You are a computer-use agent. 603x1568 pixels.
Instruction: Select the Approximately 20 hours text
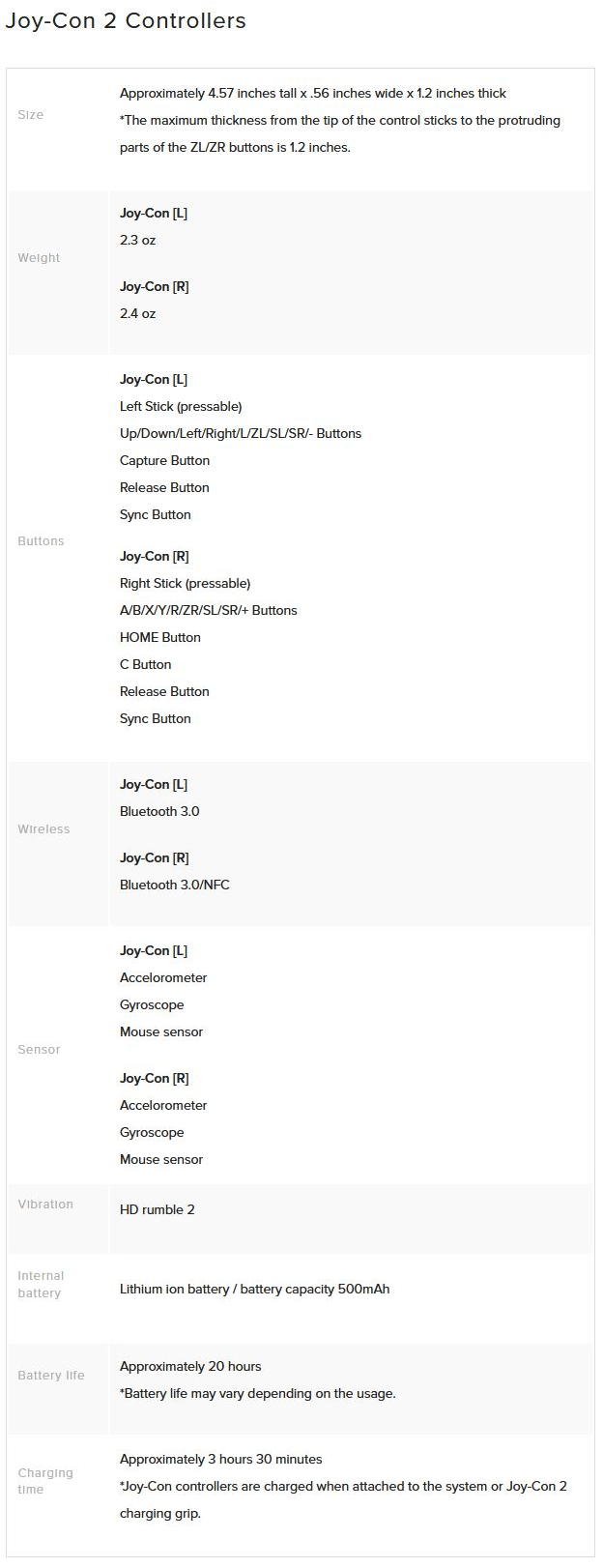click(190, 1367)
